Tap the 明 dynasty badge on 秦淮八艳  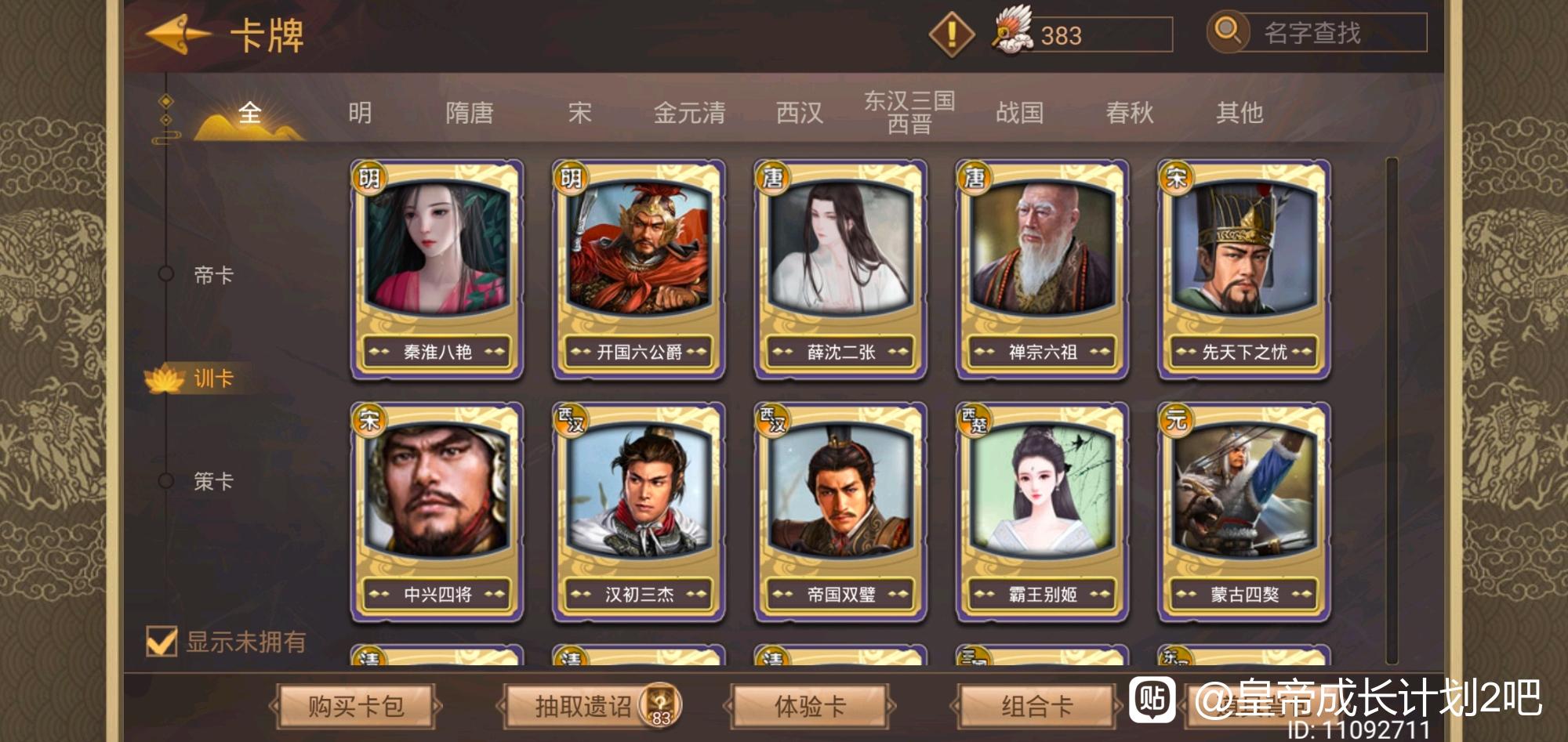368,178
